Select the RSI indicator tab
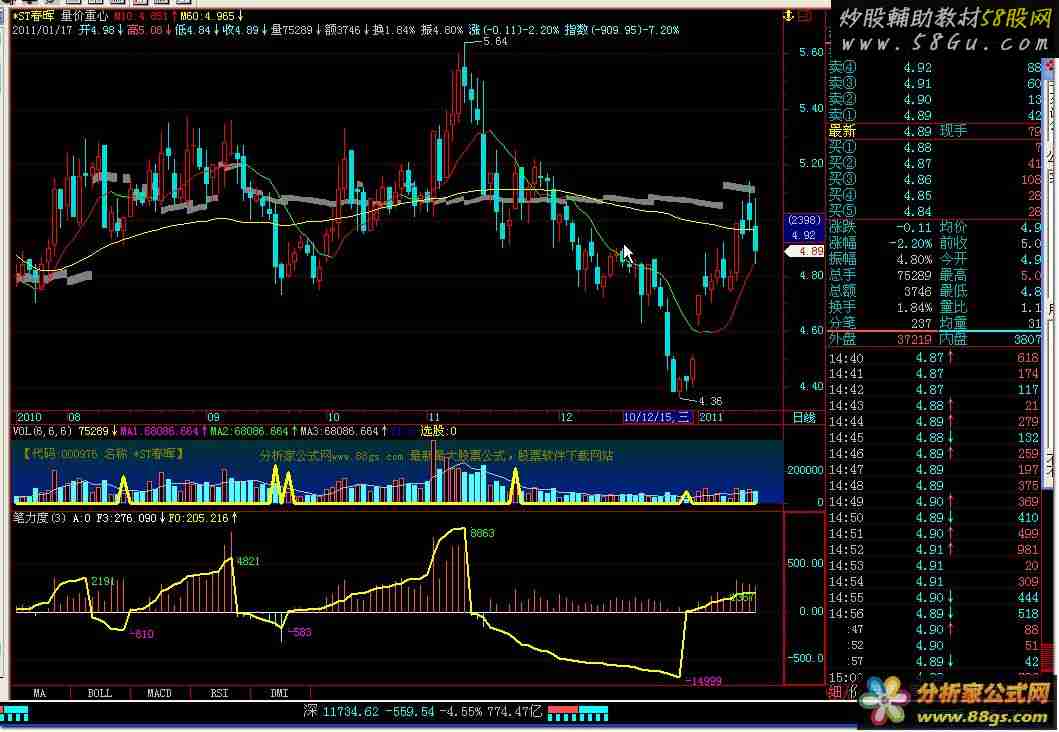Screen dimensions: 1059x732 [219, 693]
